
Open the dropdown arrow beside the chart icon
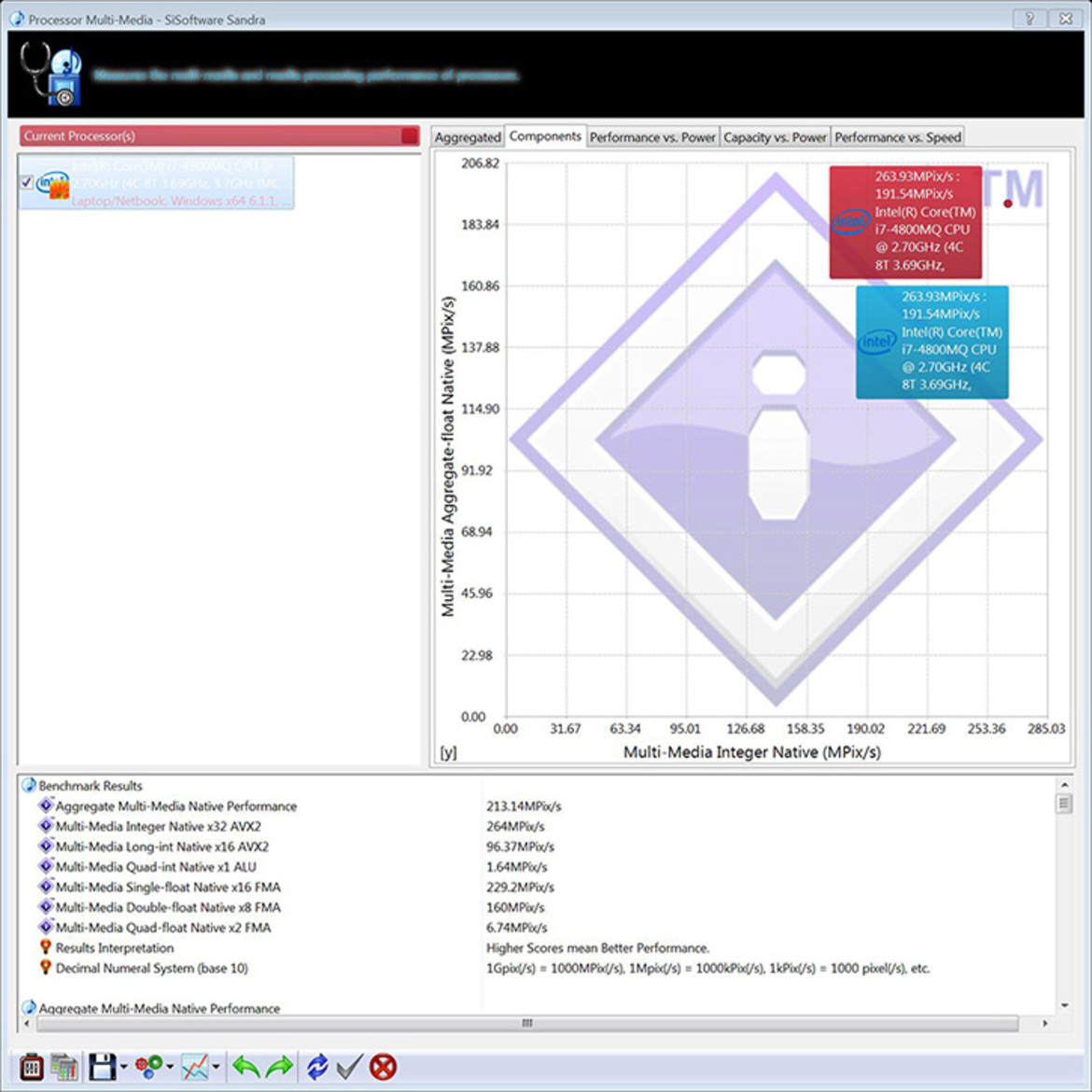tap(217, 1067)
